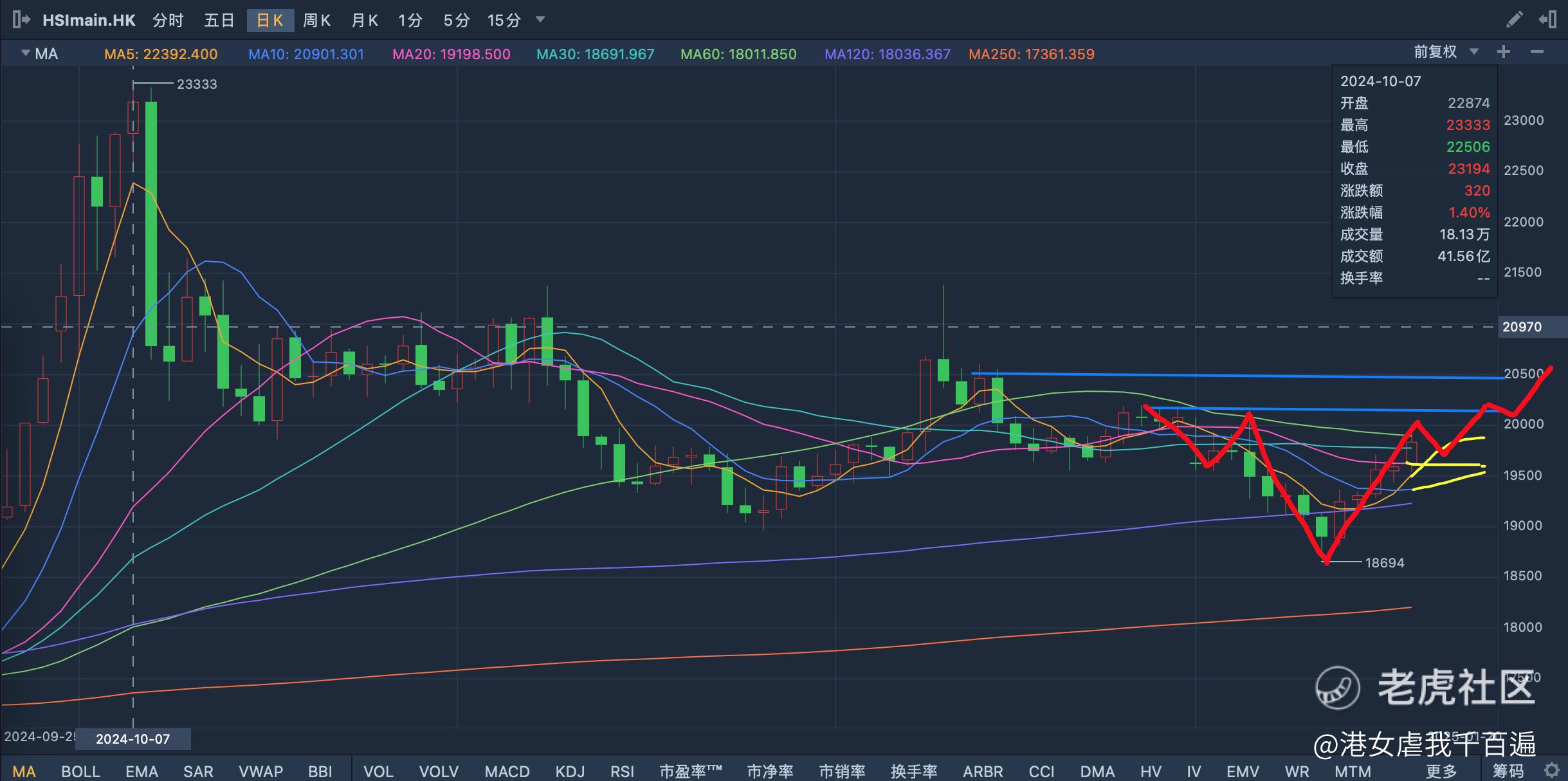
Task: Show the 市销率 indicator
Action: pyautogui.click(x=842, y=771)
